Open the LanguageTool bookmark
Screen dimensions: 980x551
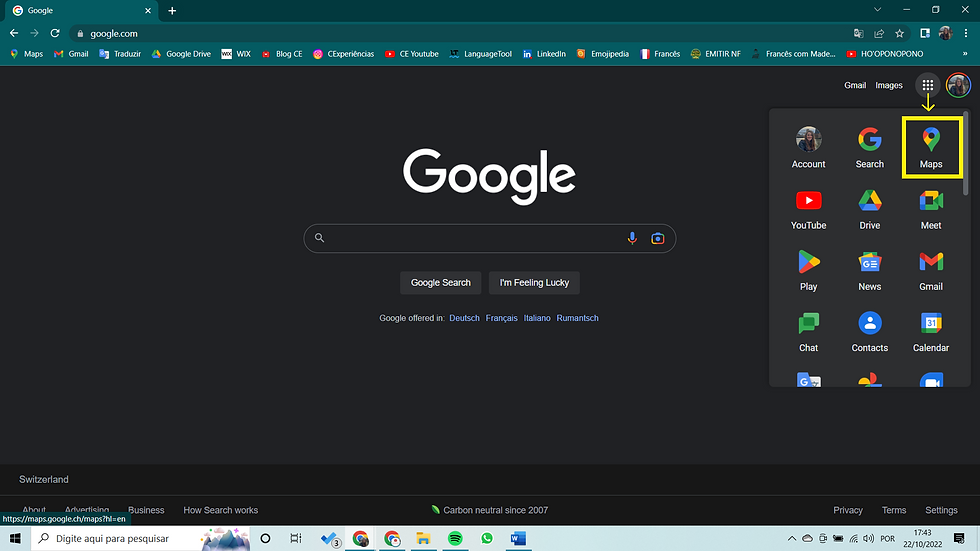click(481, 54)
